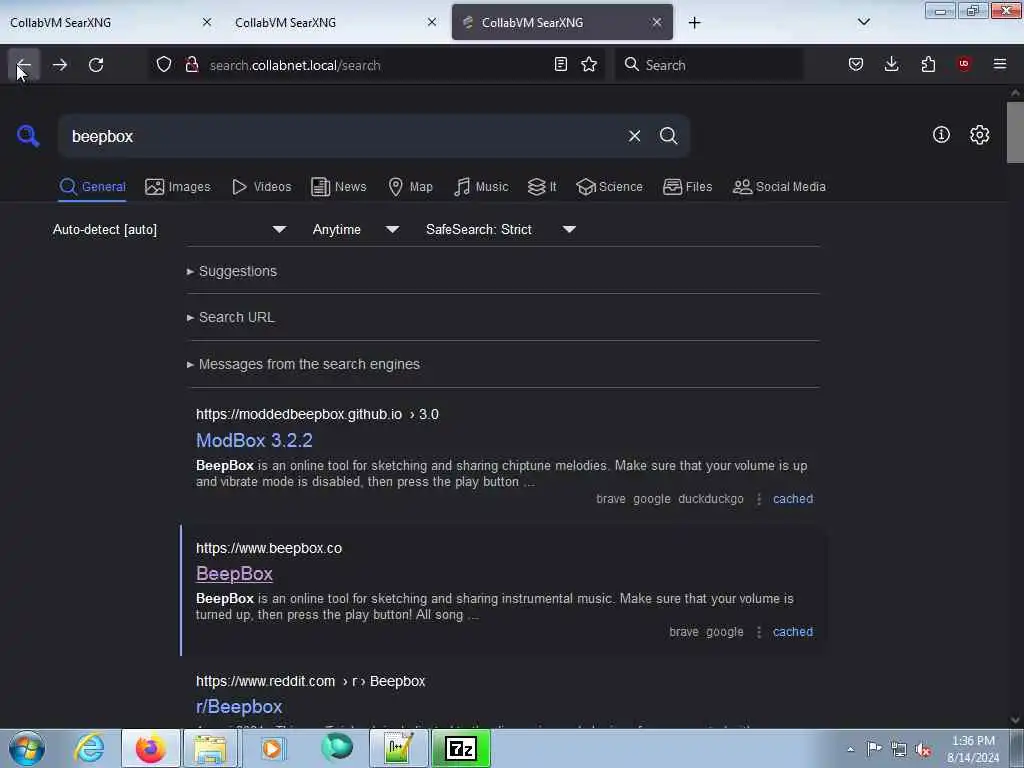The image size is (1024, 768).
Task: Open more options dots for BeepBox result
Action: pos(758,632)
